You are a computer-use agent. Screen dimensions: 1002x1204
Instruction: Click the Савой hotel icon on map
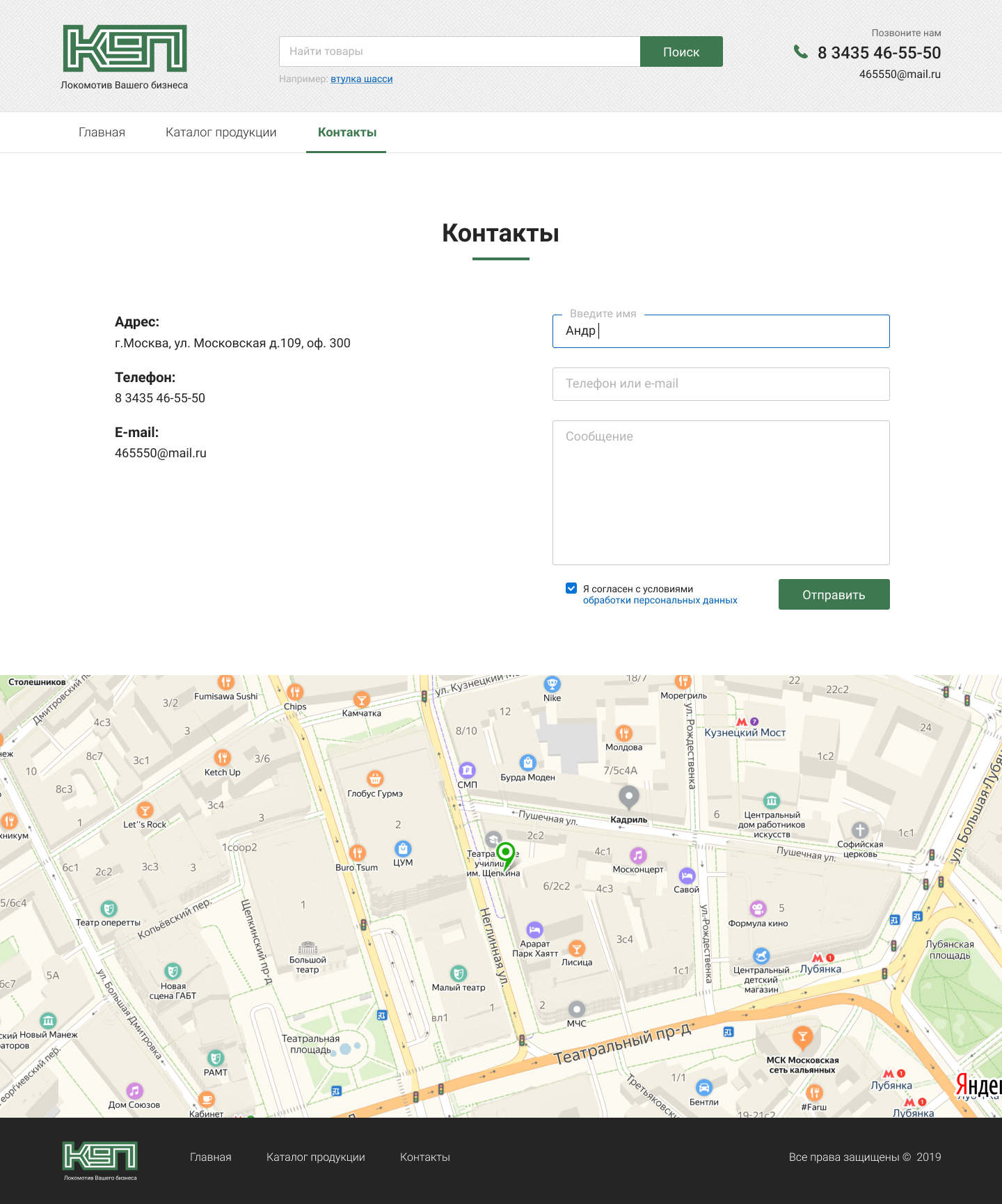click(687, 876)
